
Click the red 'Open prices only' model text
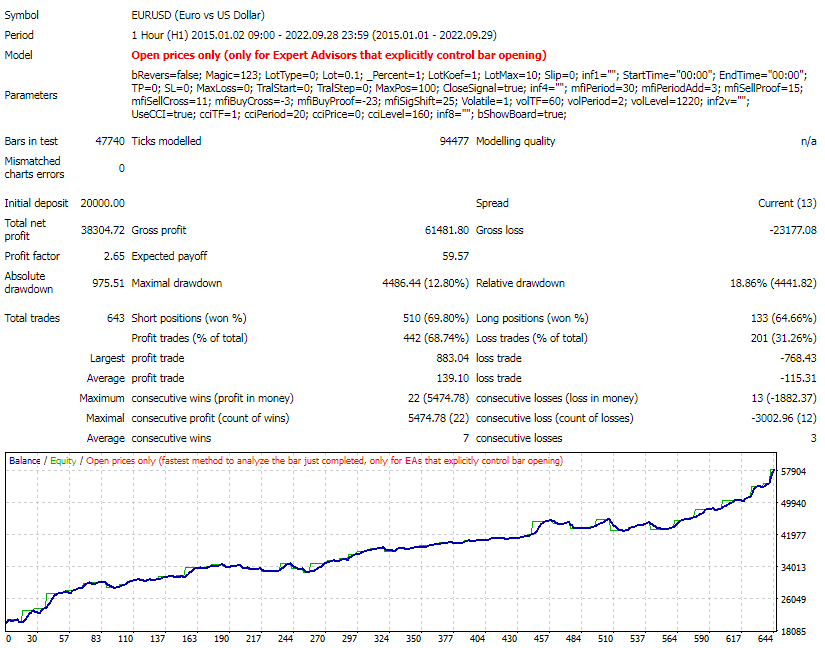339,55
